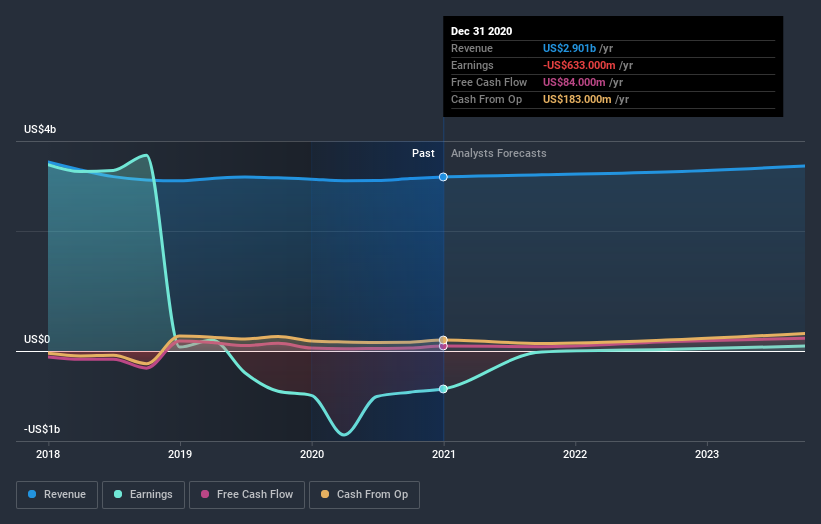Click the Analysts Forecasts label
The image size is (821, 524).
point(498,153)
